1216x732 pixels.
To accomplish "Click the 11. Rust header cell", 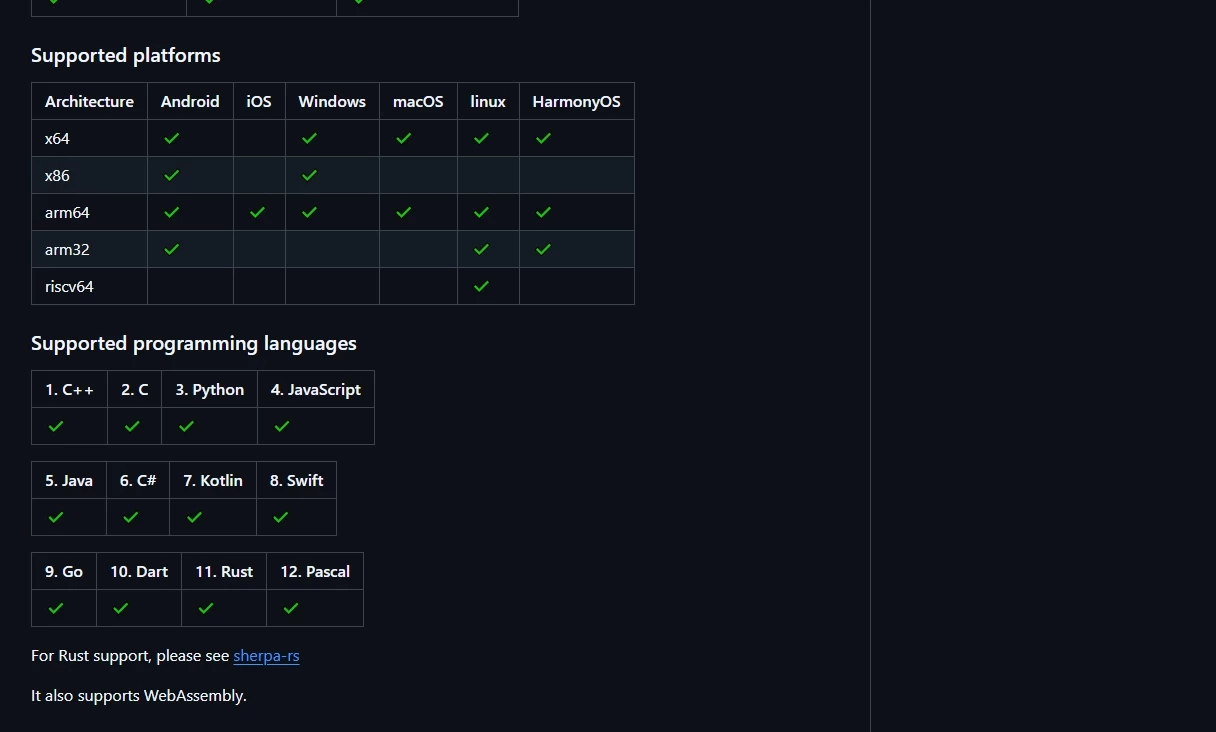I will click(x=224, y=572).
